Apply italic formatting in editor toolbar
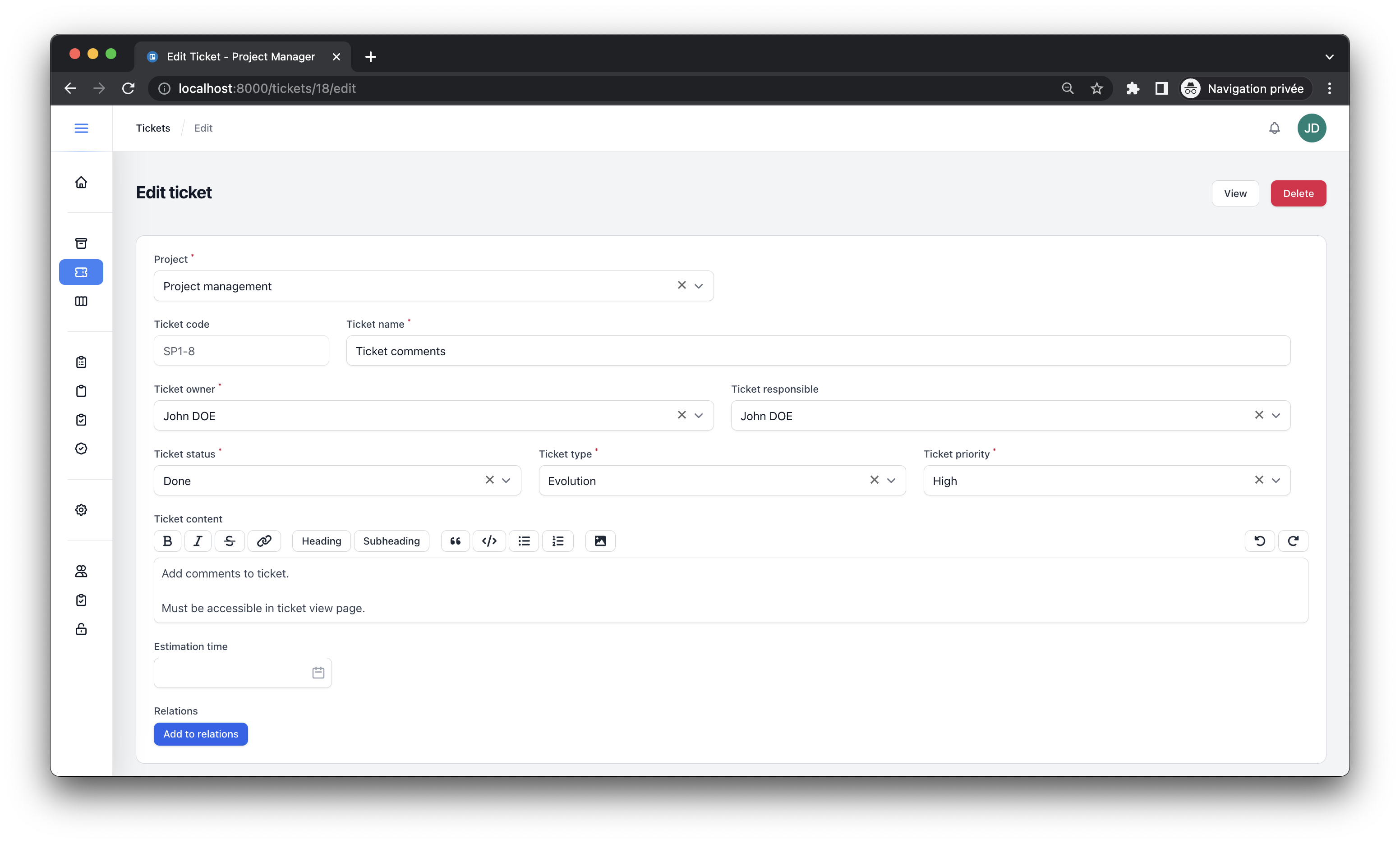Viewport: 1400px width, 843px height. click(x=198, y=541)
